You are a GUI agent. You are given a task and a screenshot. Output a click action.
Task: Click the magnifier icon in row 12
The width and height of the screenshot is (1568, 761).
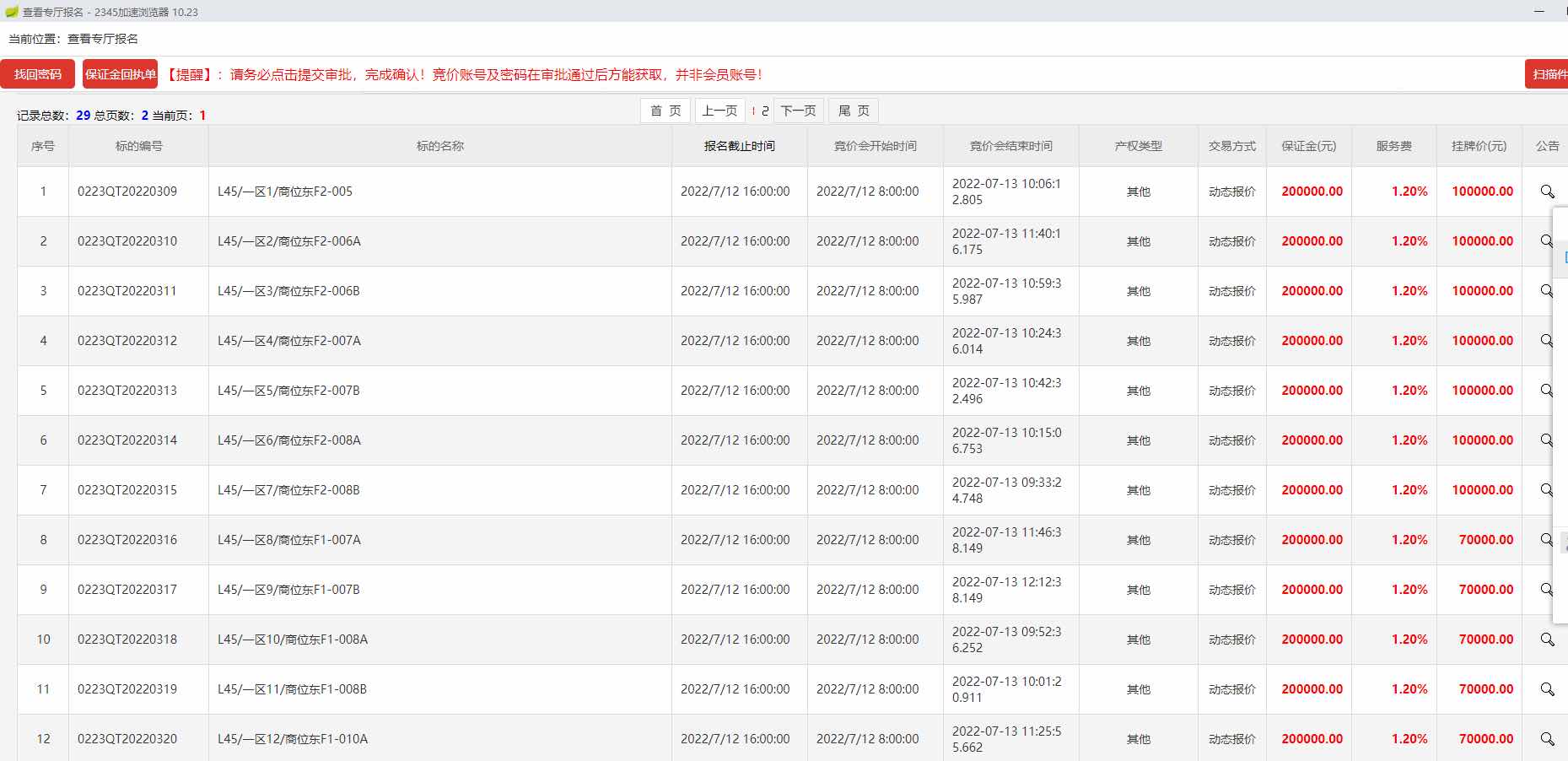pyautogui.click(x=1547, y=739)
